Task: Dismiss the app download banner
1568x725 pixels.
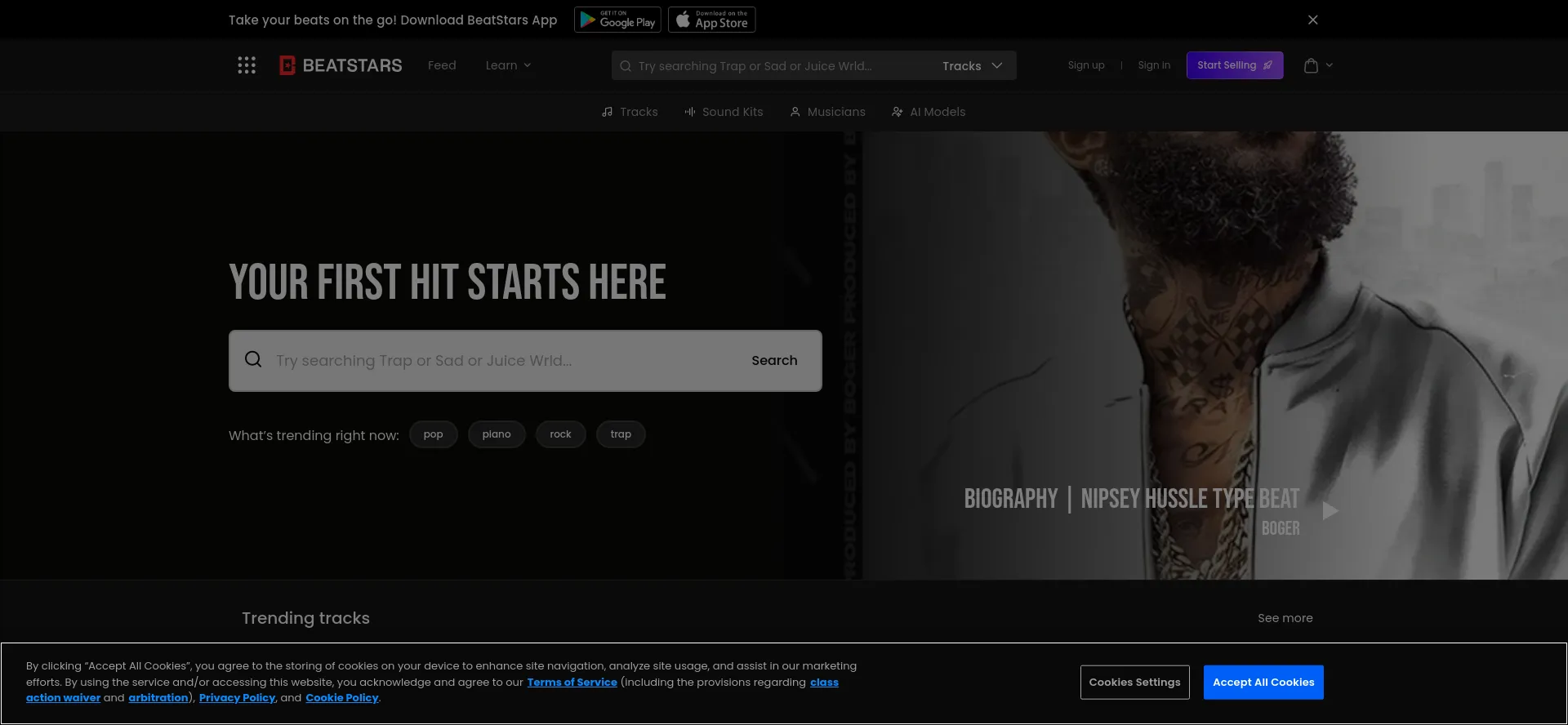Action: (x=1312, y=20)
